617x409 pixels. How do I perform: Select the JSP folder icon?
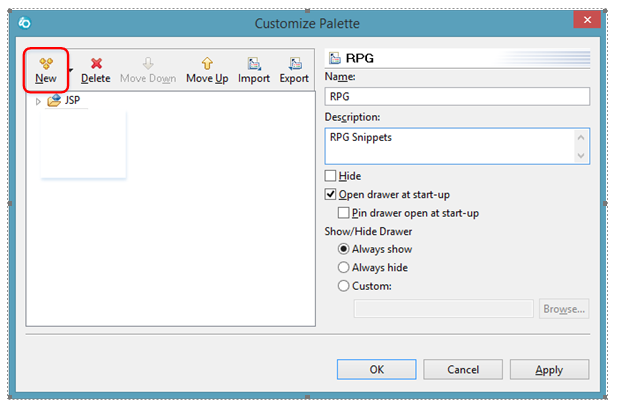tap(54, 101)
